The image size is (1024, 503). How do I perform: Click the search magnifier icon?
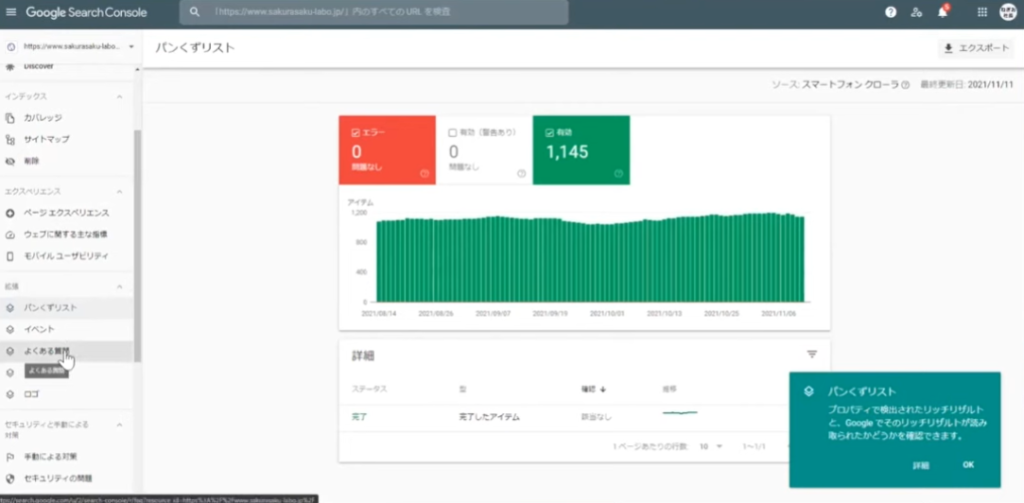tap(194, 12)
